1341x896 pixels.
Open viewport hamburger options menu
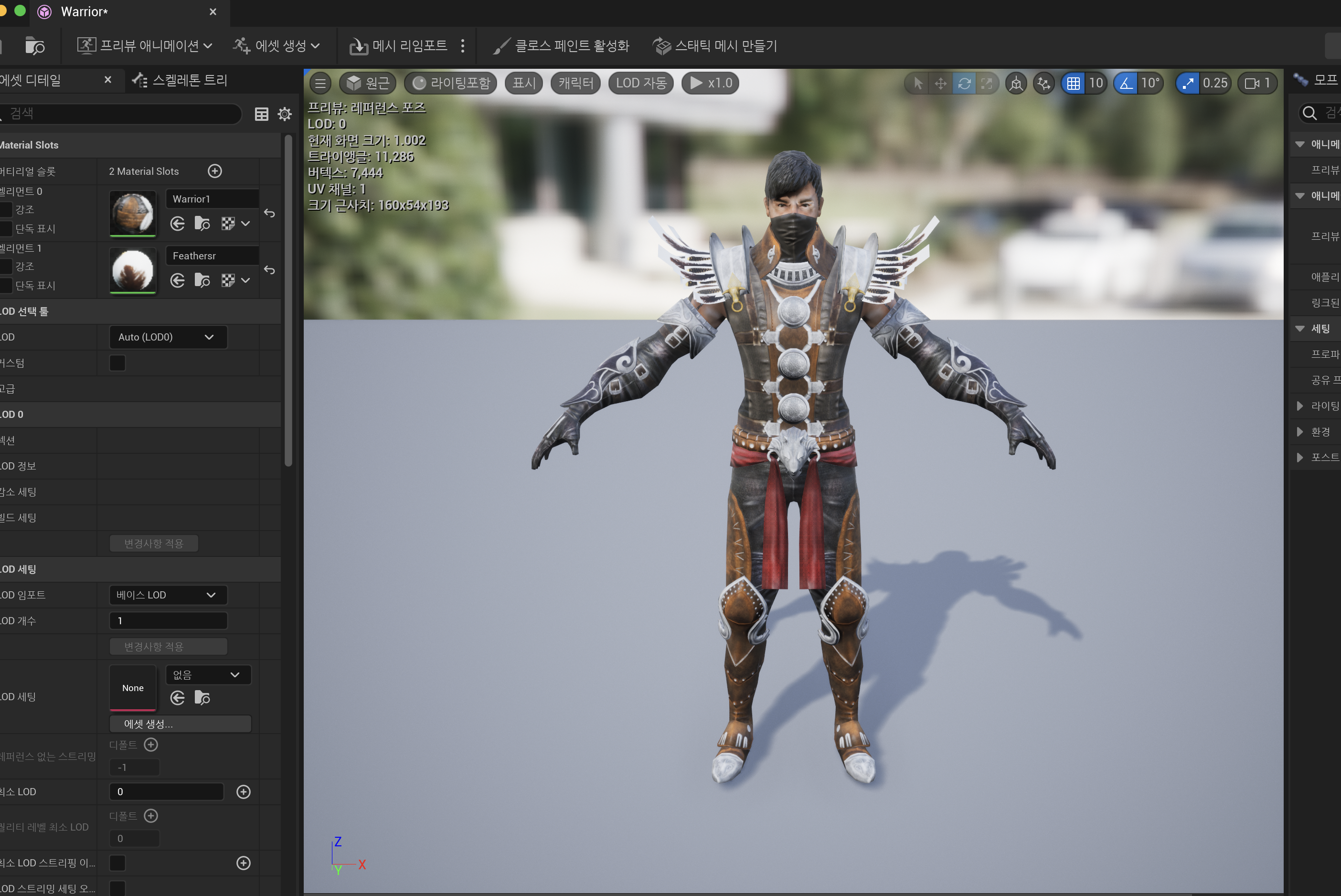click(320, 84)
